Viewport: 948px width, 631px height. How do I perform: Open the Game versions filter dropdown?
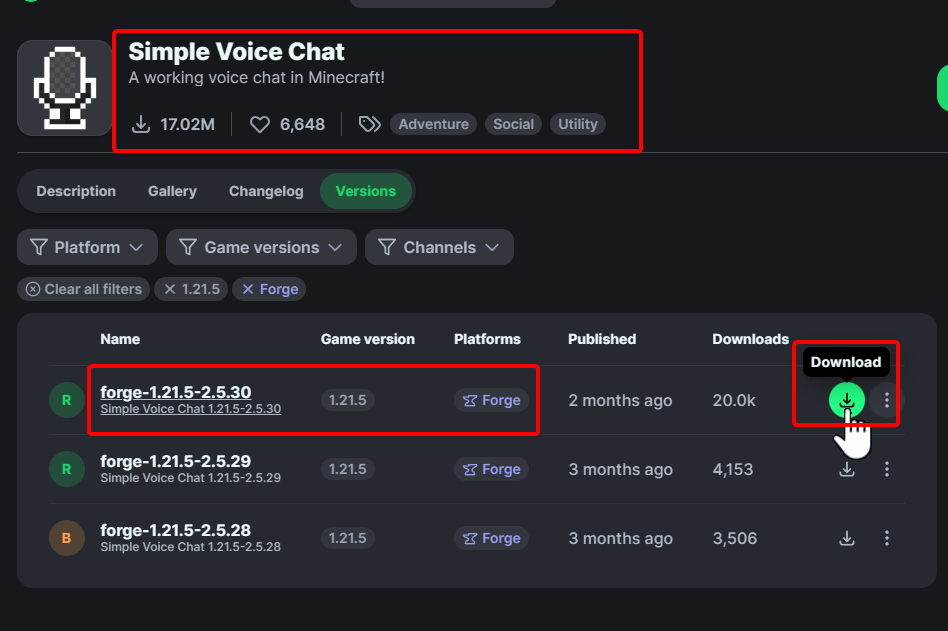coord(261,247)
